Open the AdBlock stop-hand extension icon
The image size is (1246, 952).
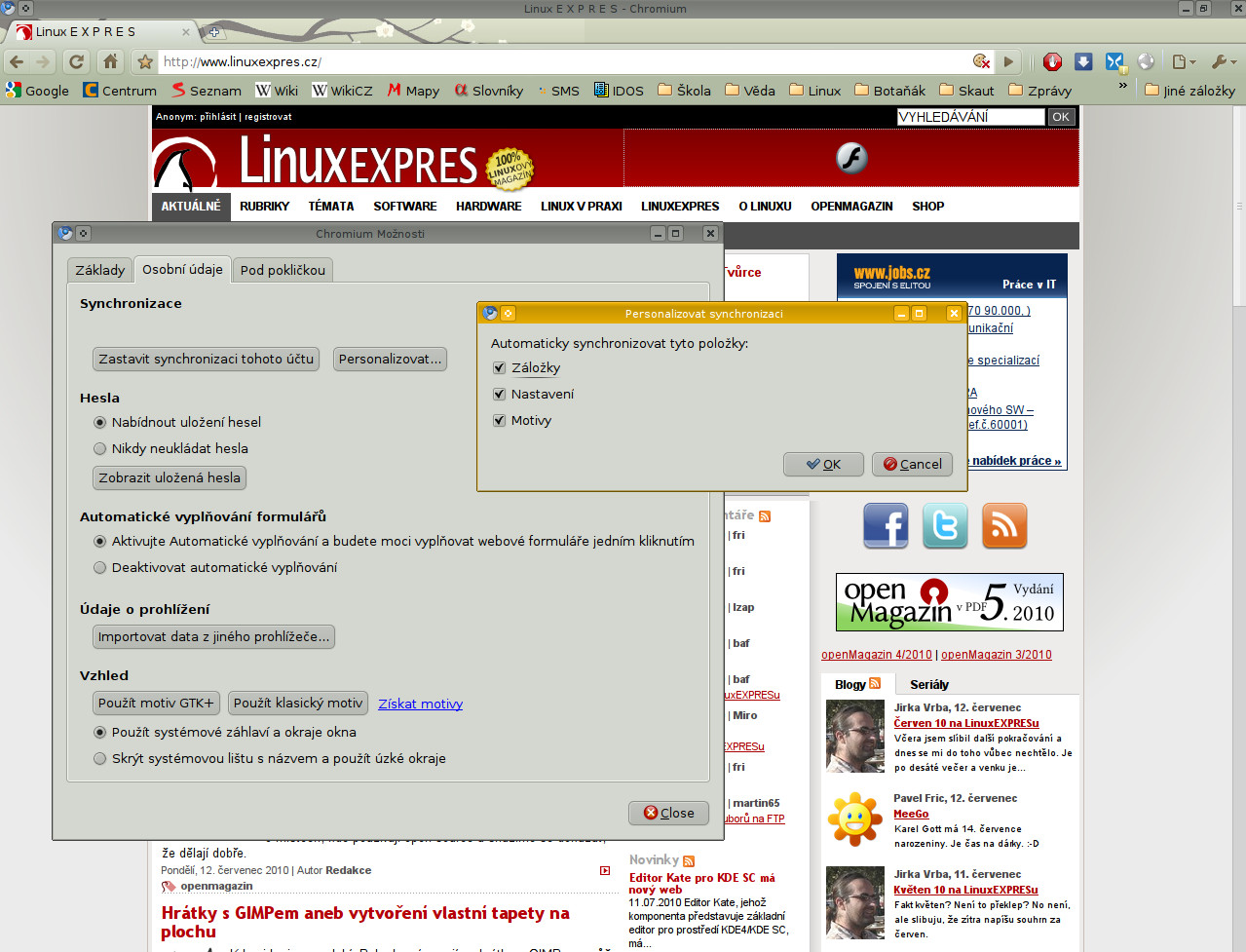click(1052, 61)
